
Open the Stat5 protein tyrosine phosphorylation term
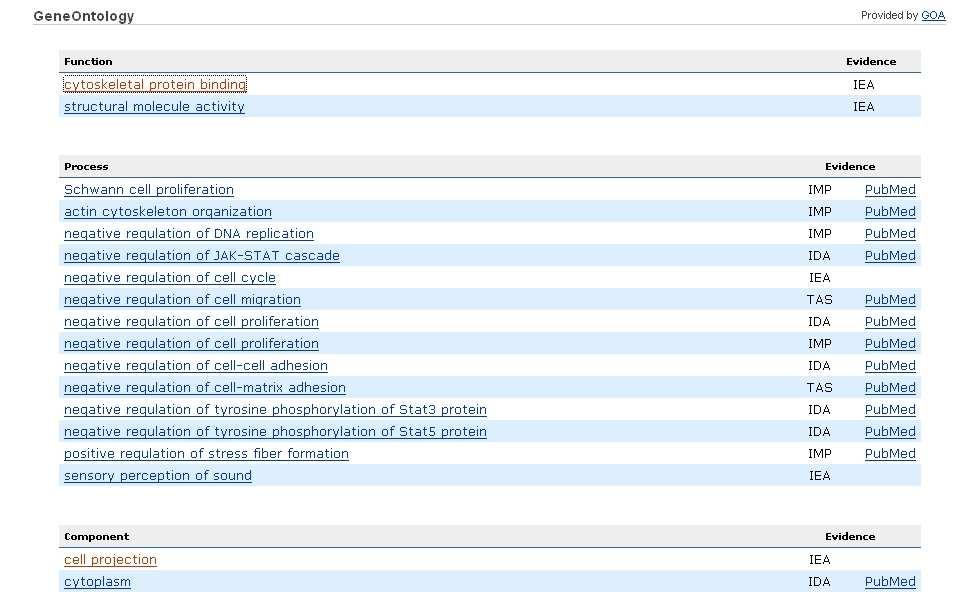click(x=275, y=432)
